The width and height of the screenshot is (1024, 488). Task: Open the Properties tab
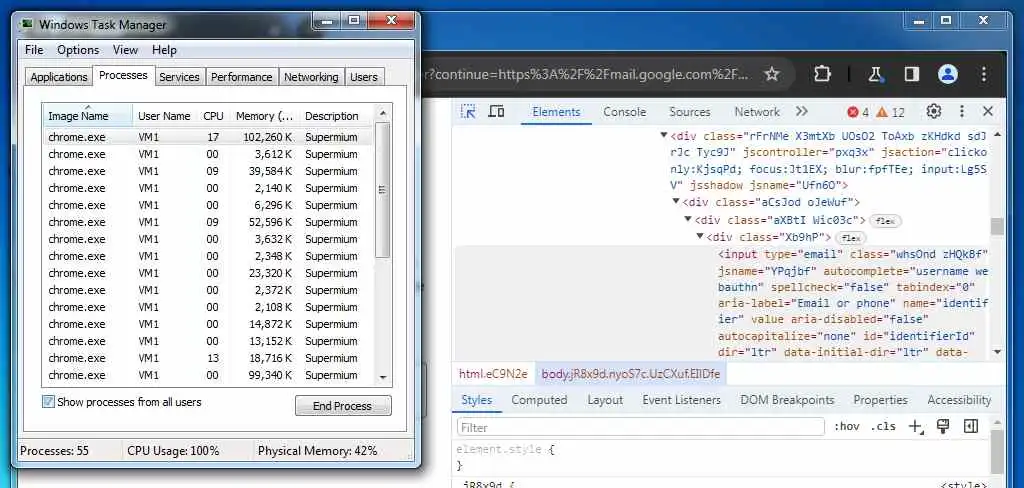pos(880,400)
